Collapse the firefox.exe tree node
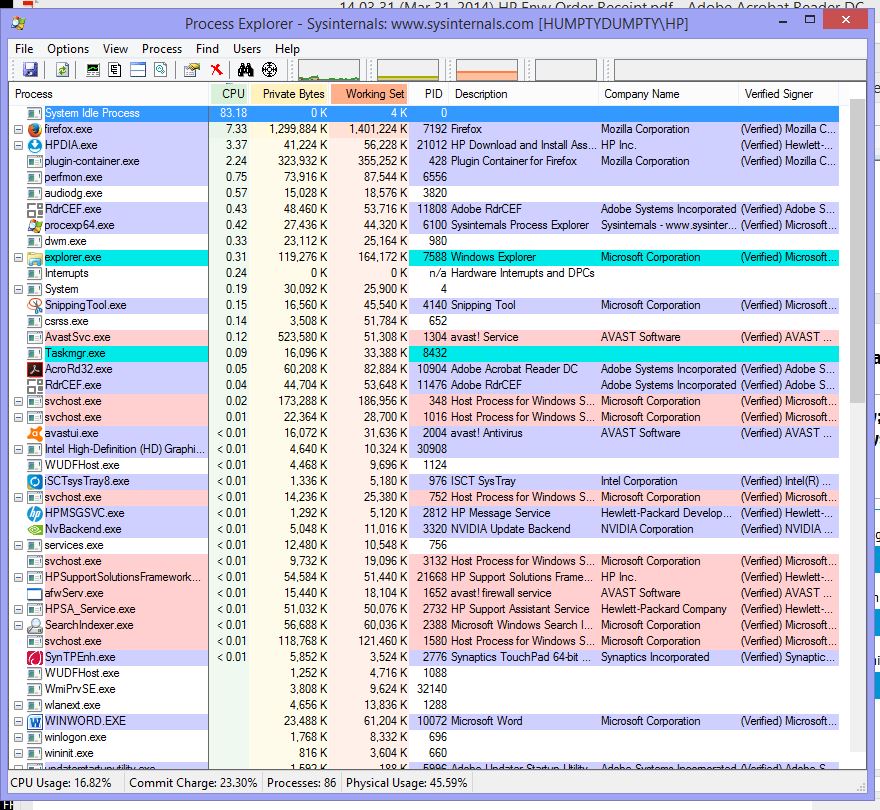Screen dimensions: 880x810 point(19,130)
